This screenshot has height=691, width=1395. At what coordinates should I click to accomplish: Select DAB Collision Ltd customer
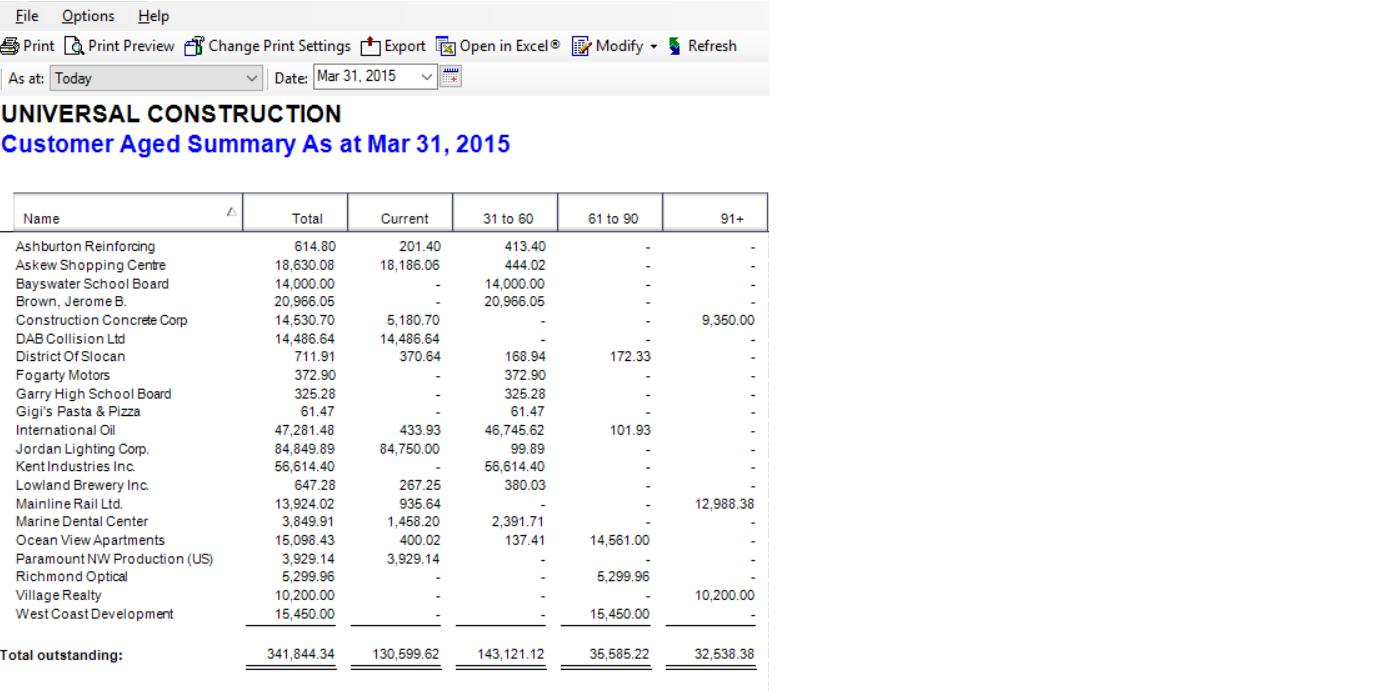pyautogui.click(x=70, y=339)
